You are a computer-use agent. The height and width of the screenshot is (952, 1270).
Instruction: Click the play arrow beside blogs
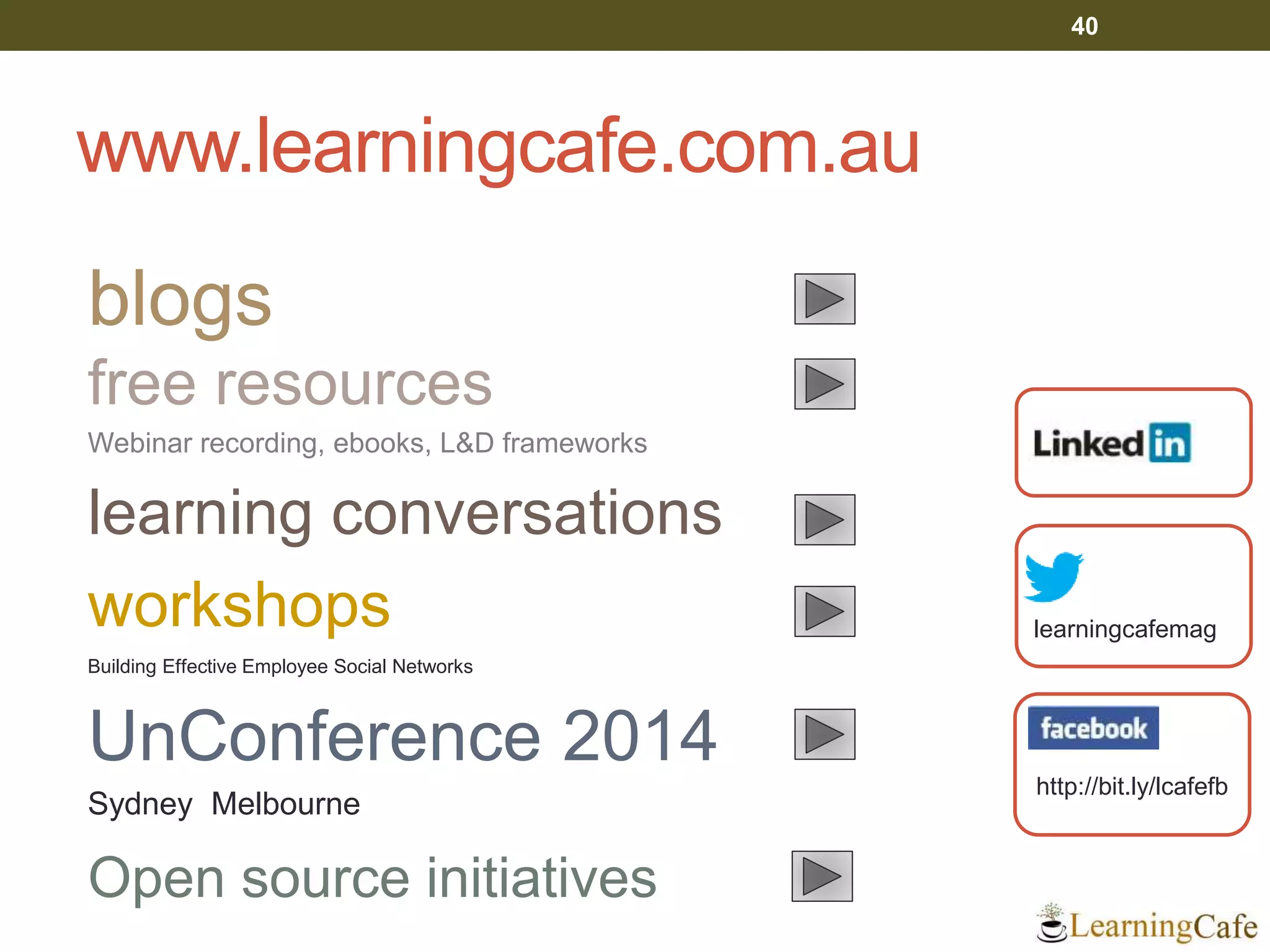pos(825,299)
